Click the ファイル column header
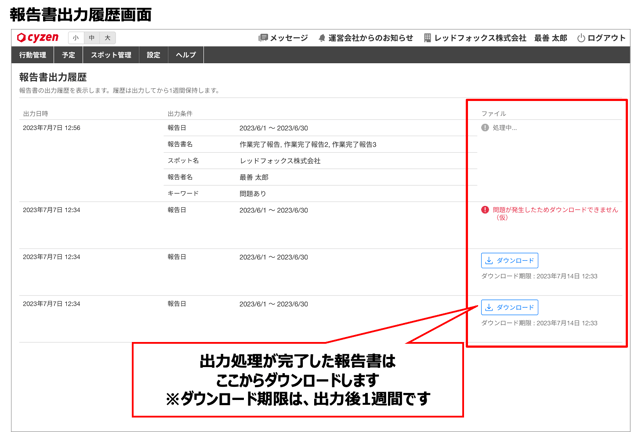This screenshot has height=432, width=631. 494,114
